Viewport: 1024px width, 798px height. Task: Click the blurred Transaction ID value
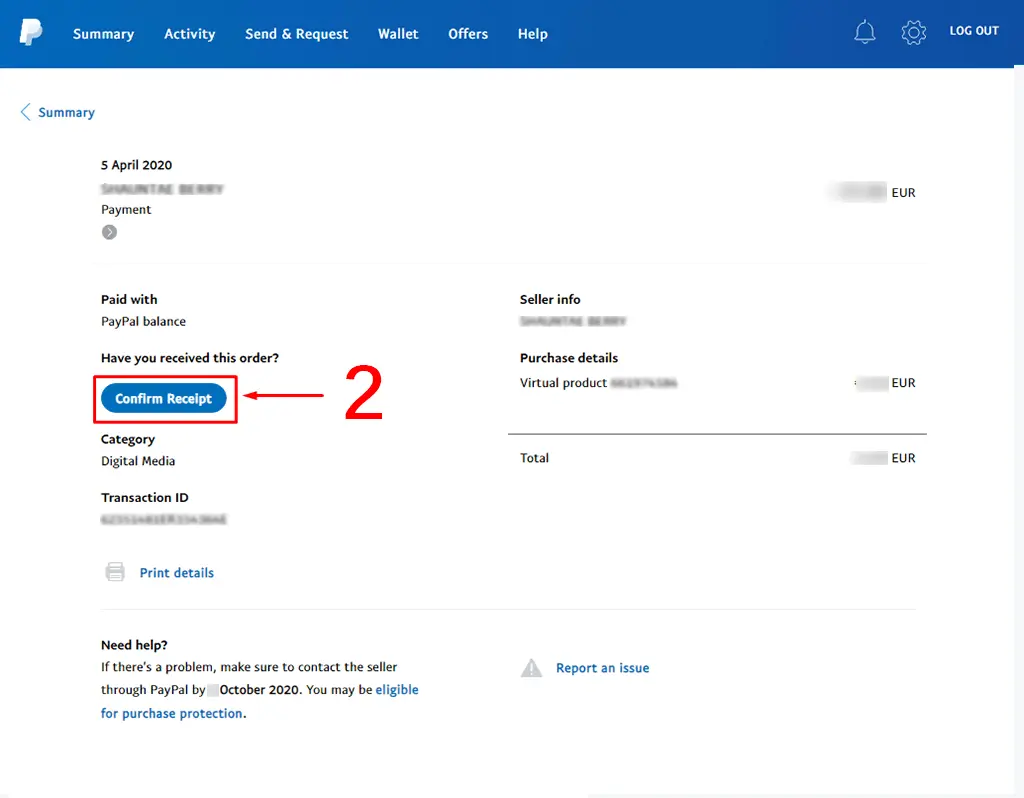(x=163, y=519)
